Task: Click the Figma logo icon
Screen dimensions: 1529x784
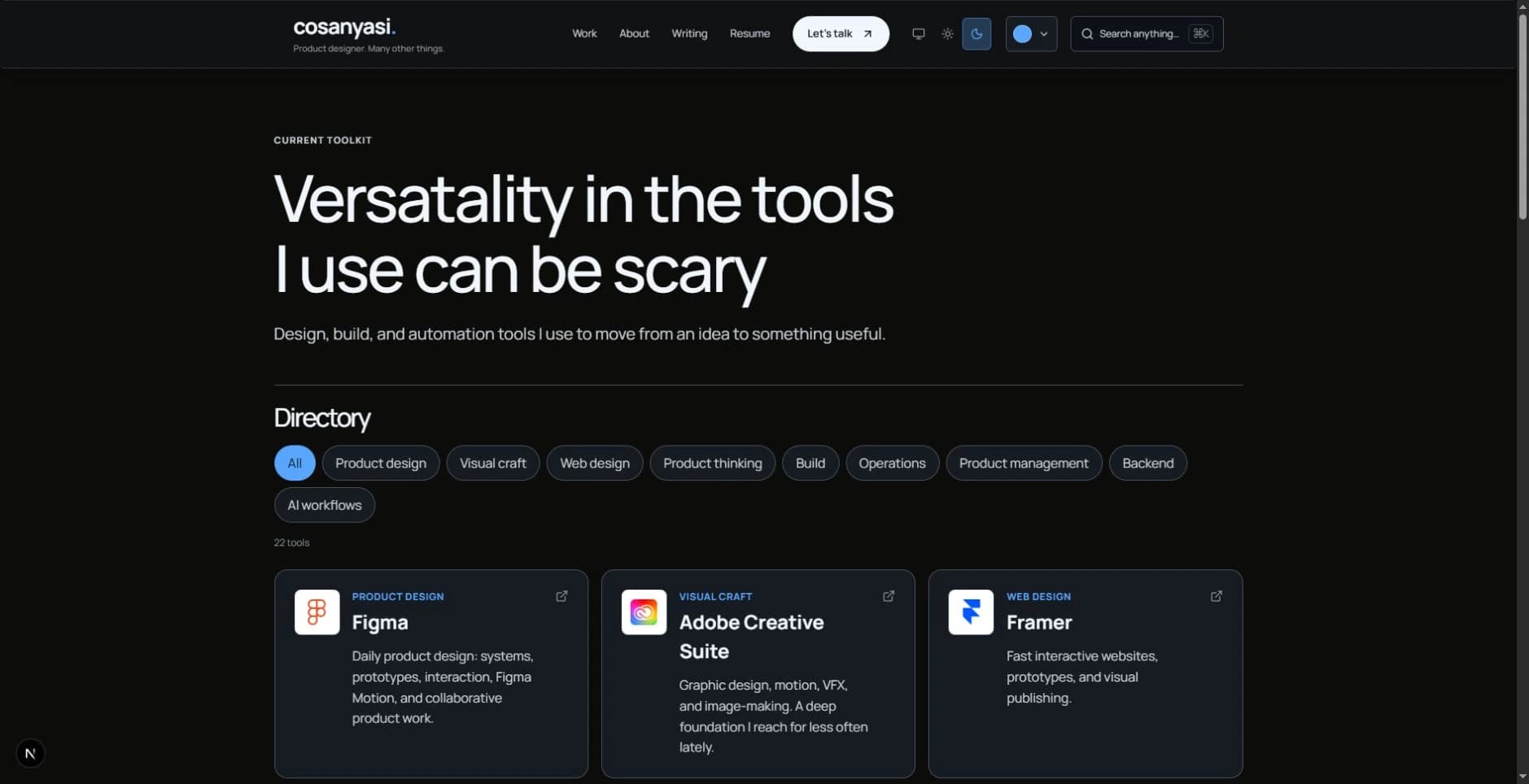Action: tap(317, 612)
